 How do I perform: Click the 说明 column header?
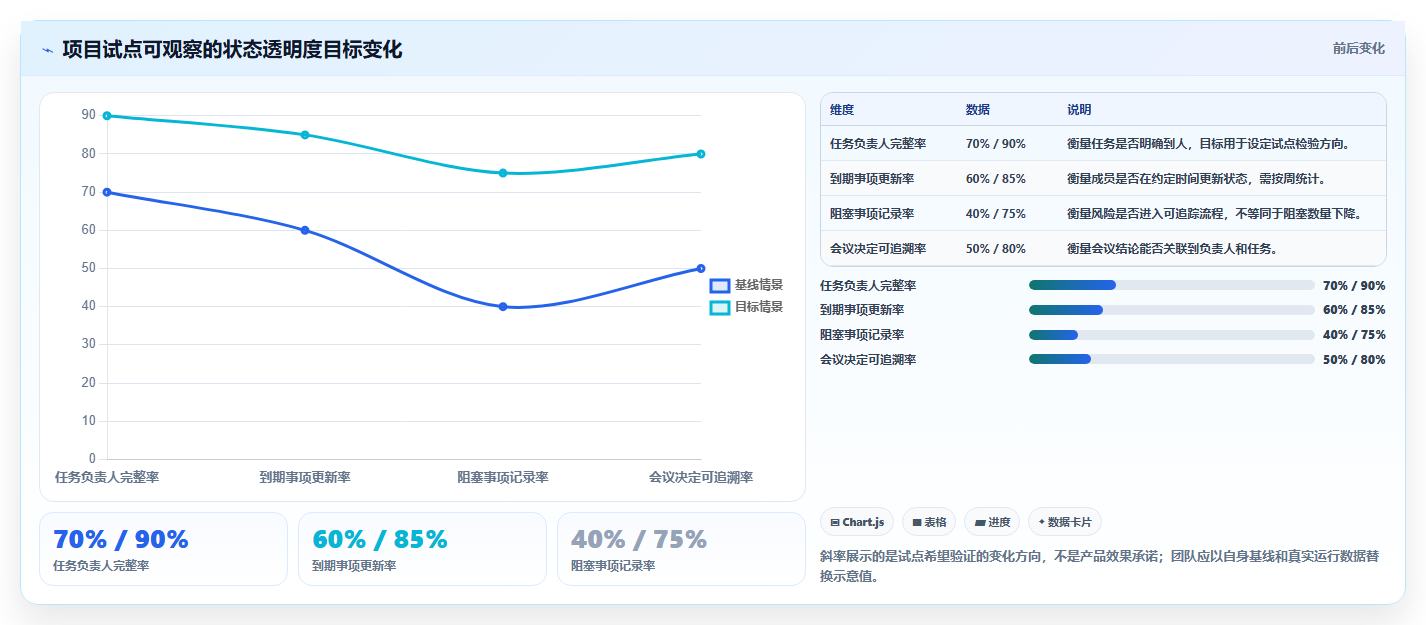[x=1079, y=110]
